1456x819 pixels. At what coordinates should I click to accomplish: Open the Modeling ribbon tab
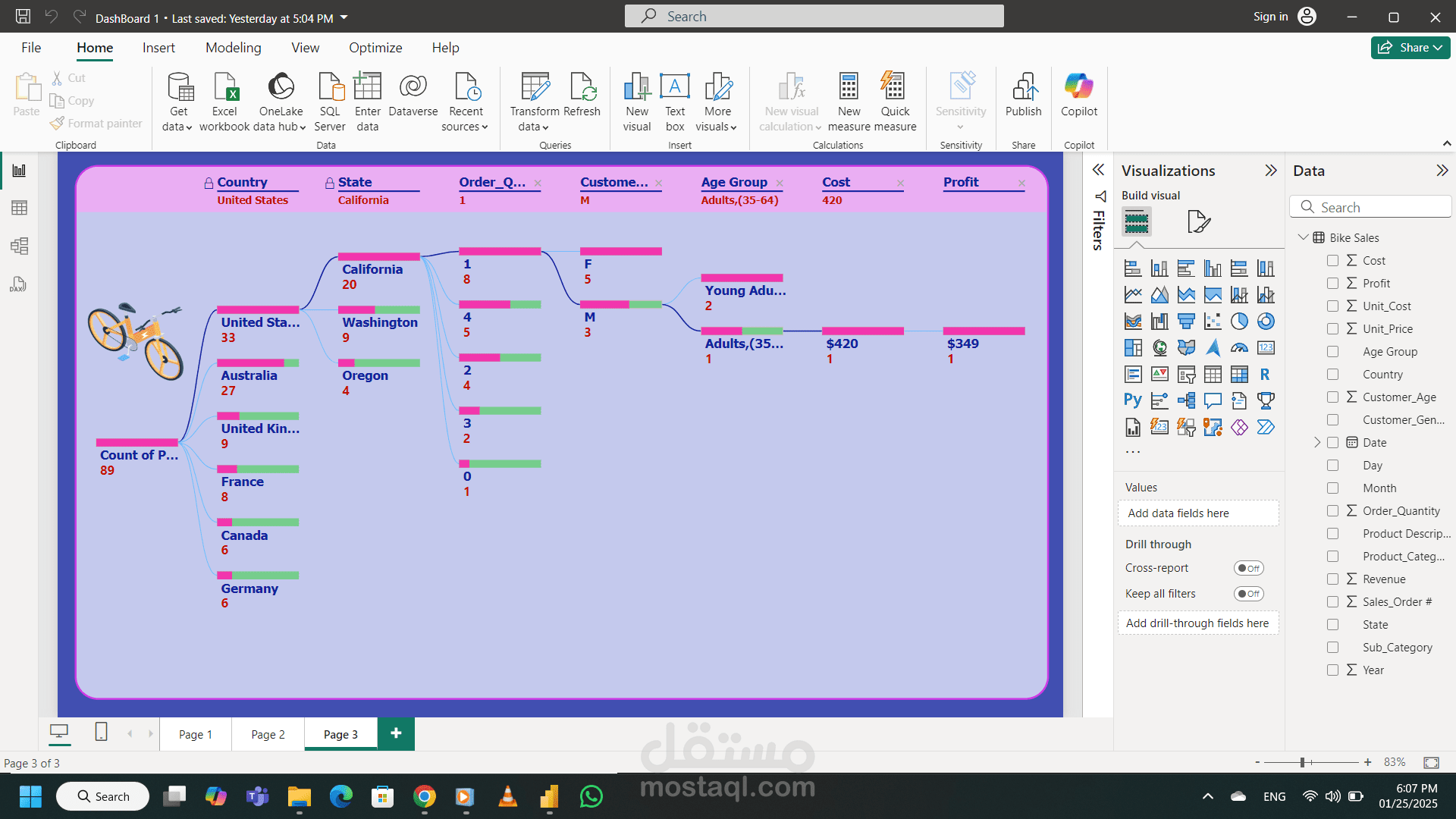233,48
